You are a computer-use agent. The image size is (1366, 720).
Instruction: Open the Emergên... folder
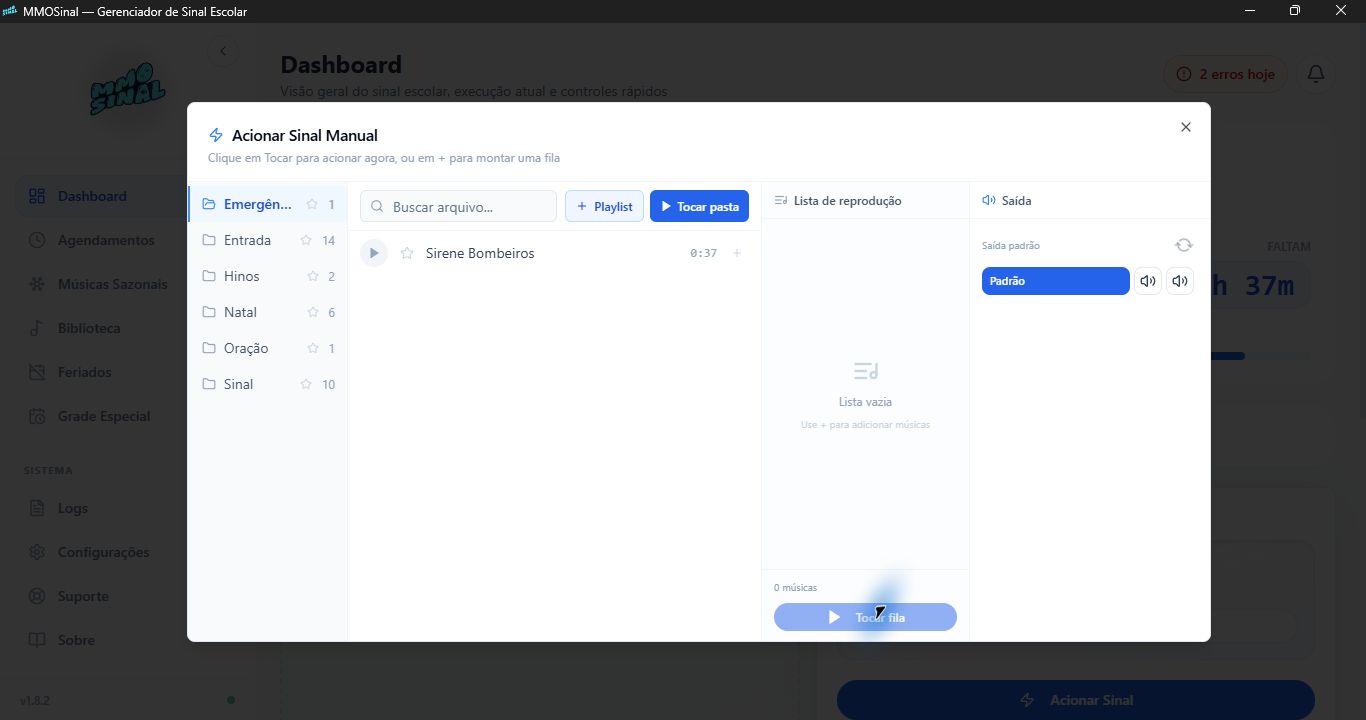click(x=267, y=204)
